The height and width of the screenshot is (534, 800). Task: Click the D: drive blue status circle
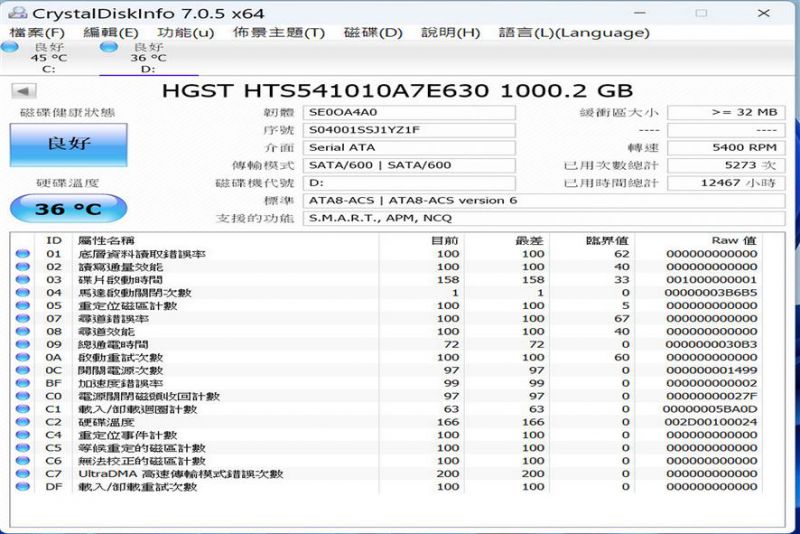pyautogui.click(x=109, y=47)
